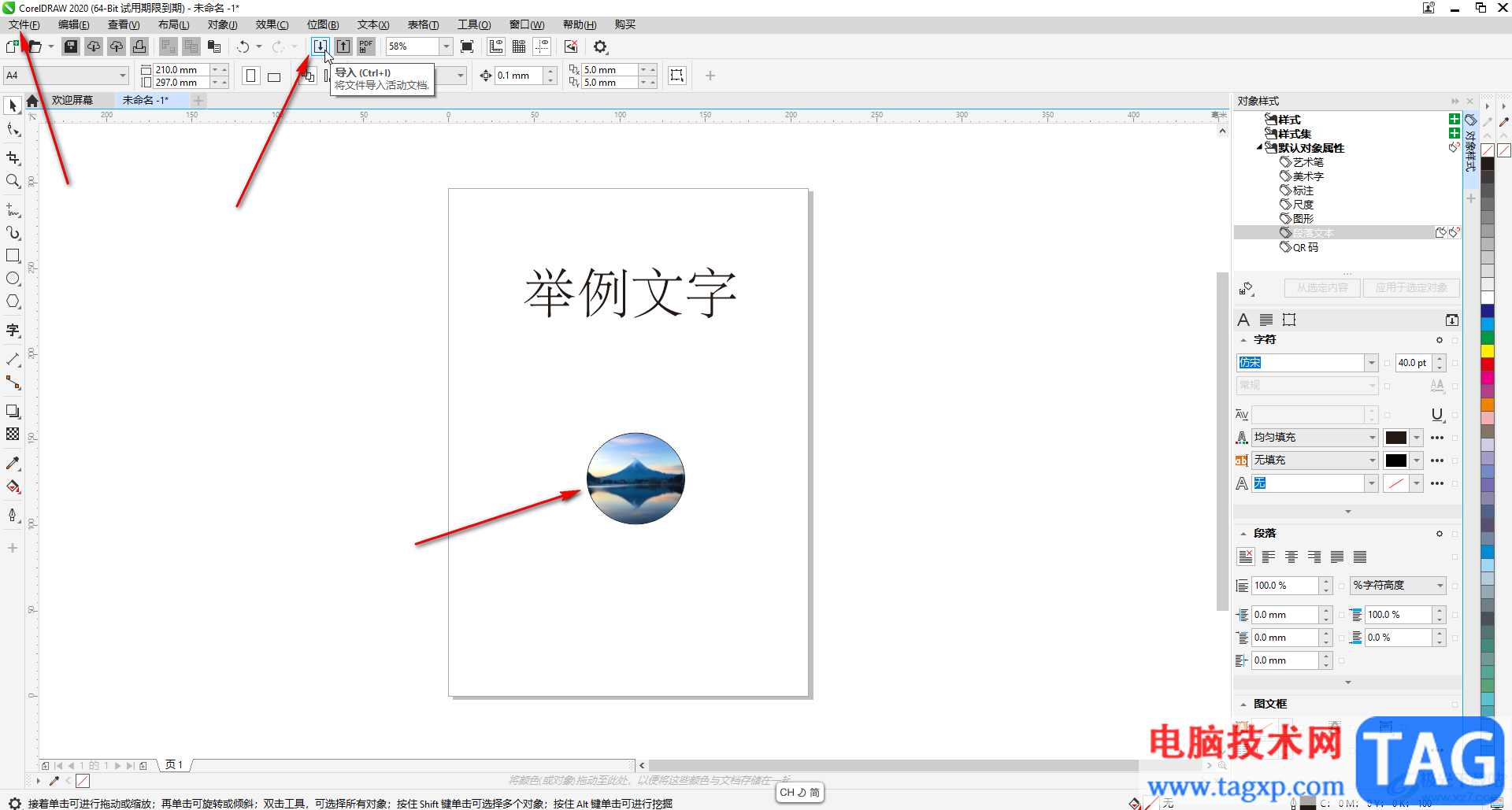Undo the last action

[243, 46]
